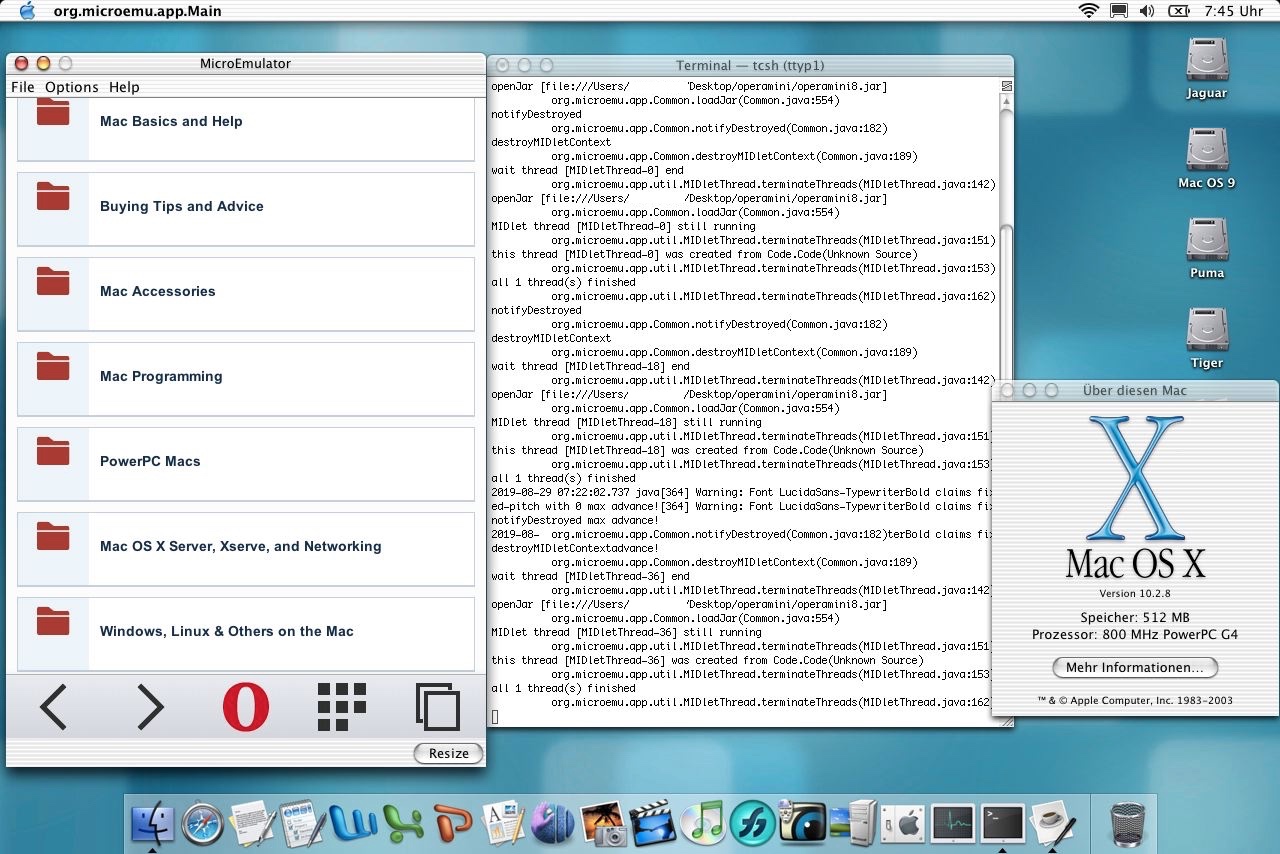Image resolution: width=1280 pixels, height=854 pixels.
Task: Open Finder from the Dock
Action: [x=153, y=823]
